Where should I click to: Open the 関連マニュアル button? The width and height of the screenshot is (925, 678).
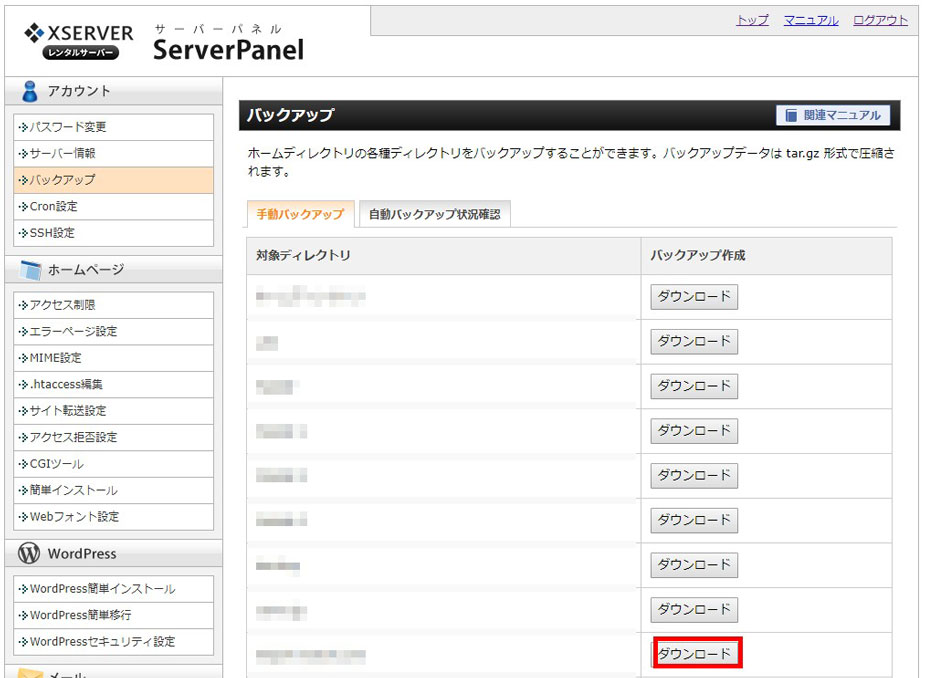(833, 115)
